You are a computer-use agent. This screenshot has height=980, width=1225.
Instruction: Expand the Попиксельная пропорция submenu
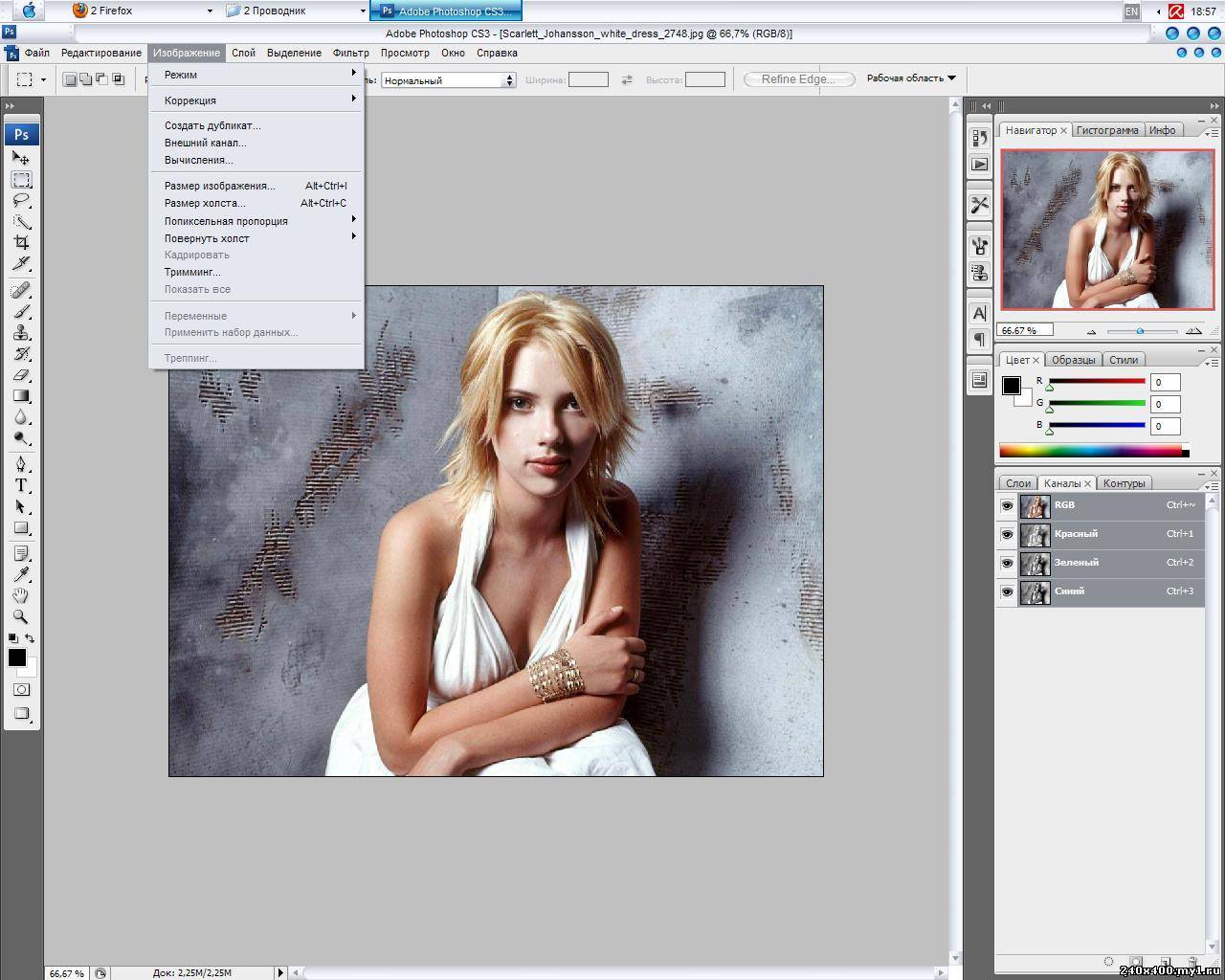256,221
